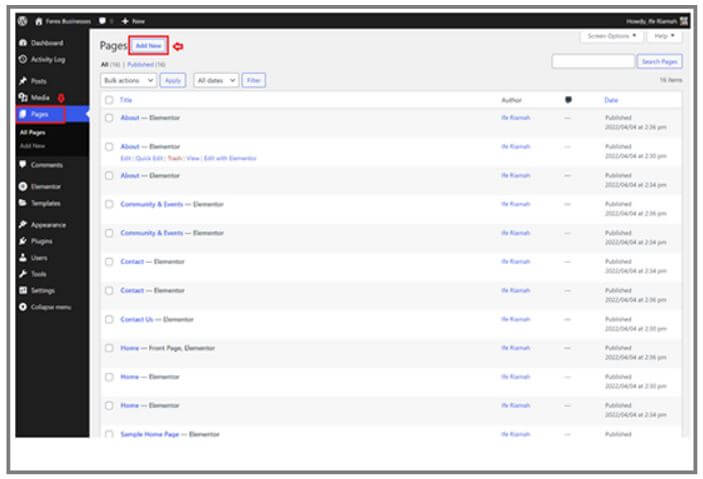Tick the select-all checkbox beside Title
Image resolution: width=703 pixels, height=479 pixels.
109,100
